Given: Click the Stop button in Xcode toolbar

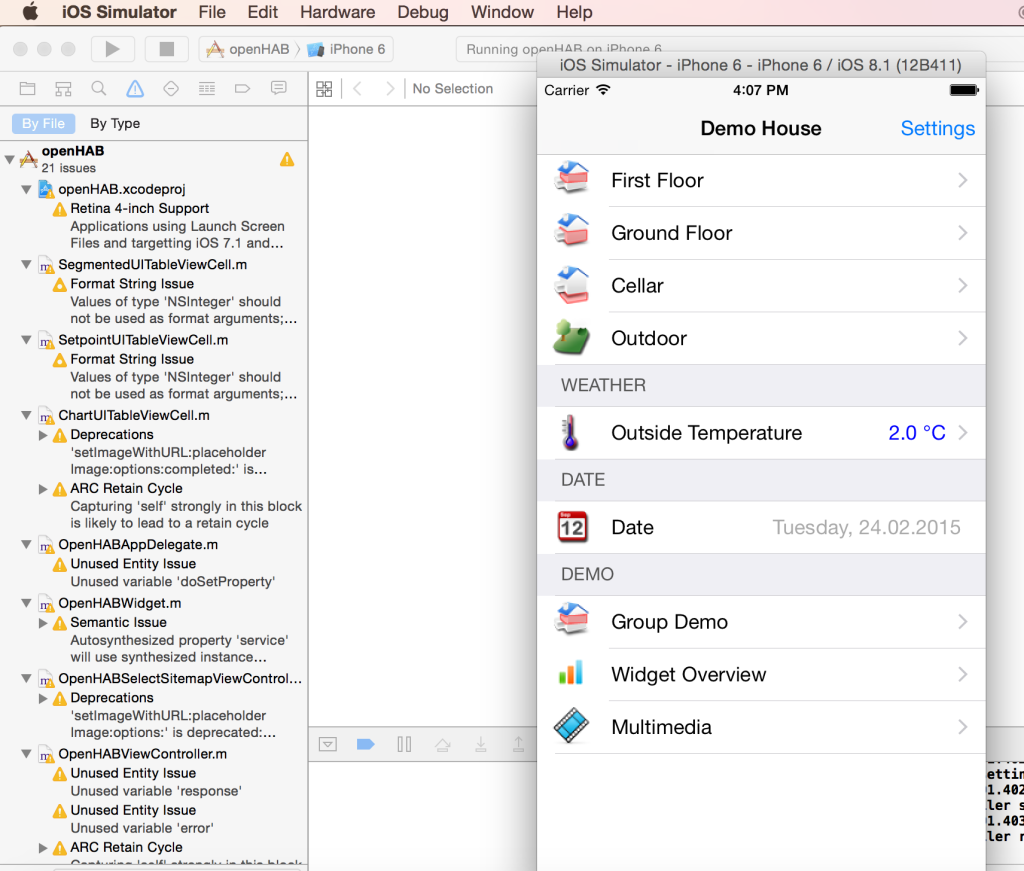Looking at the screenshot, I should point(167,49).
